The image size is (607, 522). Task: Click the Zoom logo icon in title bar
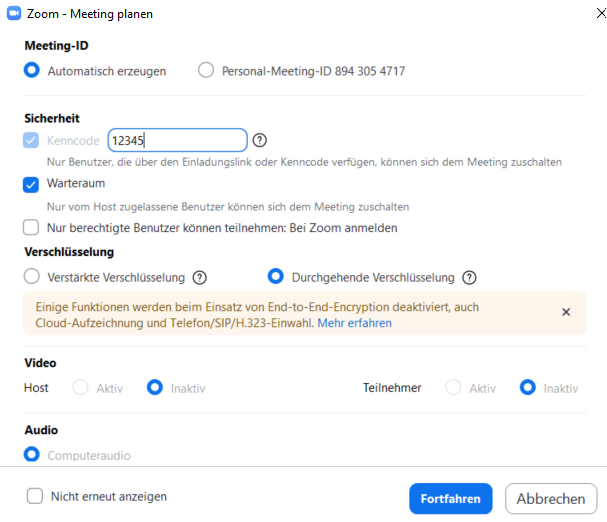(14, 13)
